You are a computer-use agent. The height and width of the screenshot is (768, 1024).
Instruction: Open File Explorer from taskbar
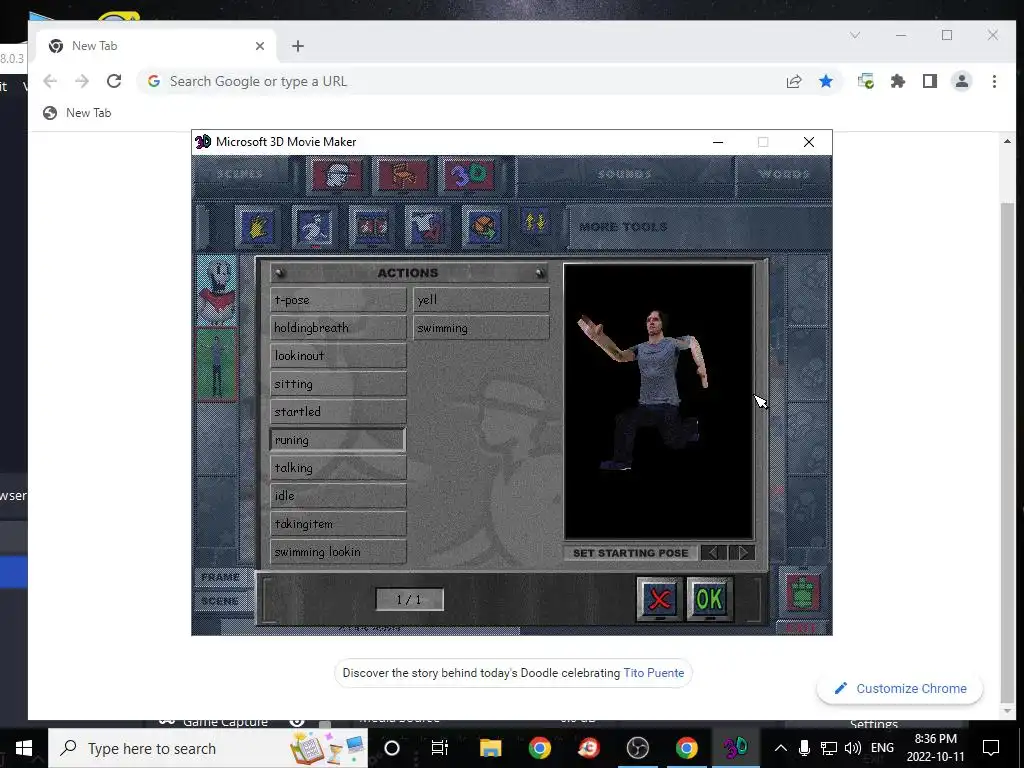(490, 748)
